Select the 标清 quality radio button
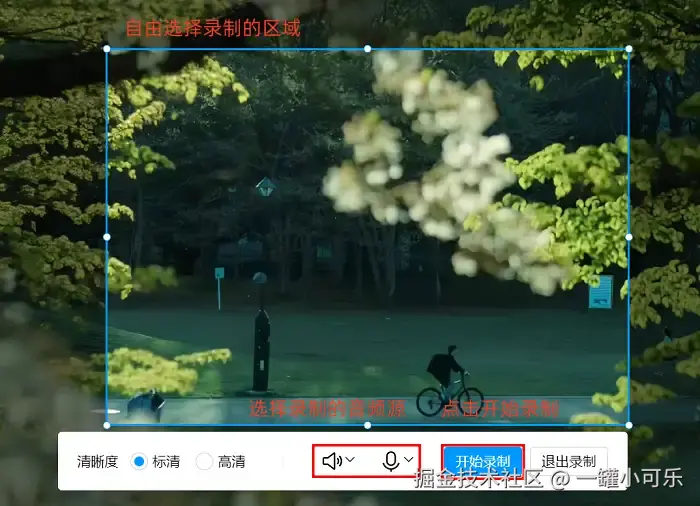The height and width of the screenshot is (506, 700). point(139,461)
